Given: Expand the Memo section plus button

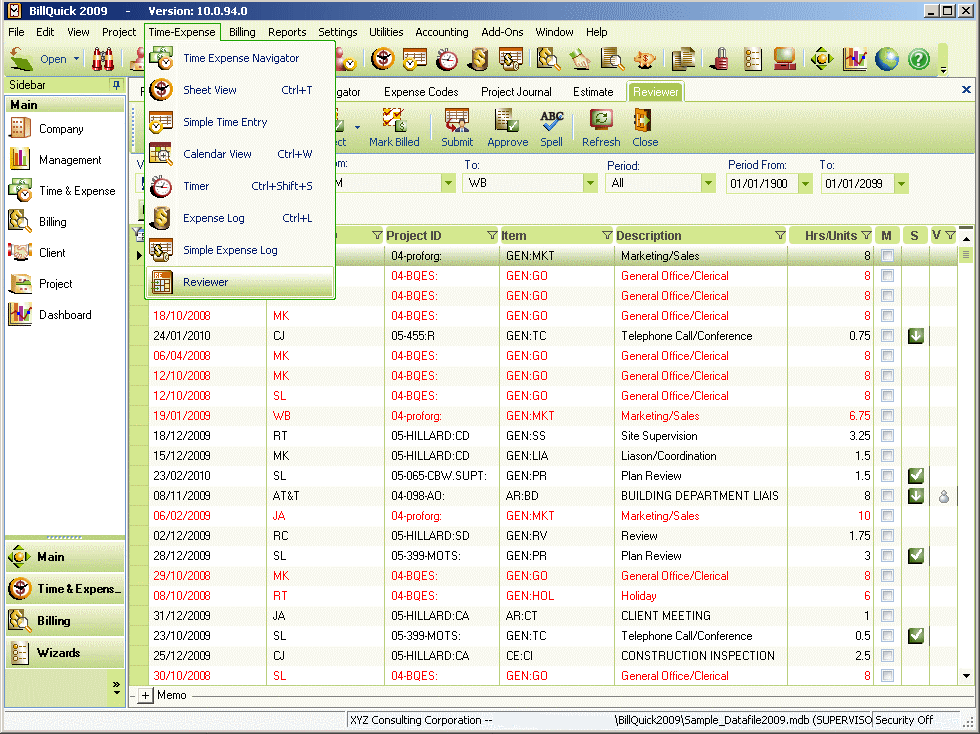Looking at the screenshot, I should 145,695.
